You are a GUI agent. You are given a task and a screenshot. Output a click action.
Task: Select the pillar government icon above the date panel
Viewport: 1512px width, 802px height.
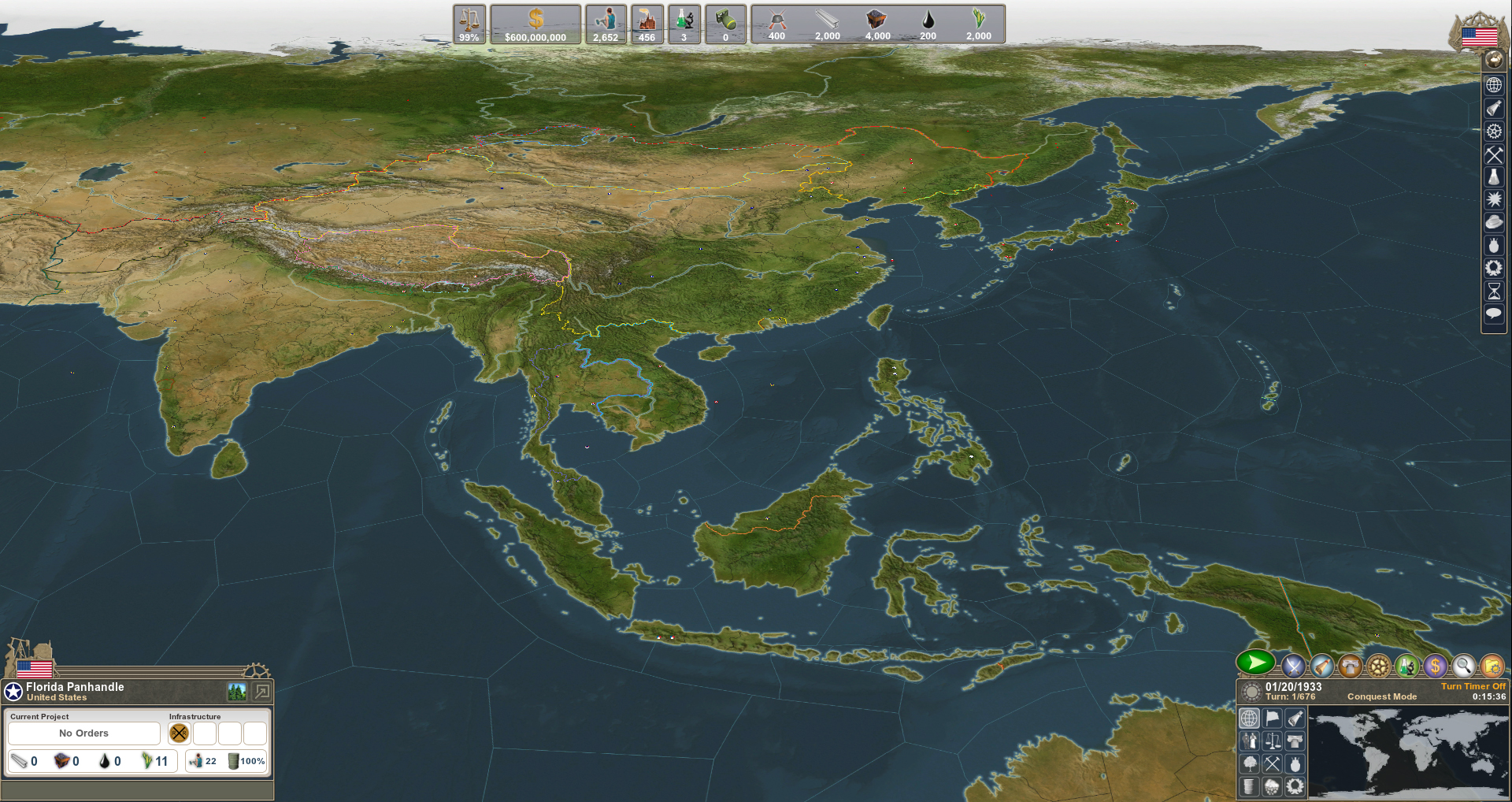click(1351, 666)
